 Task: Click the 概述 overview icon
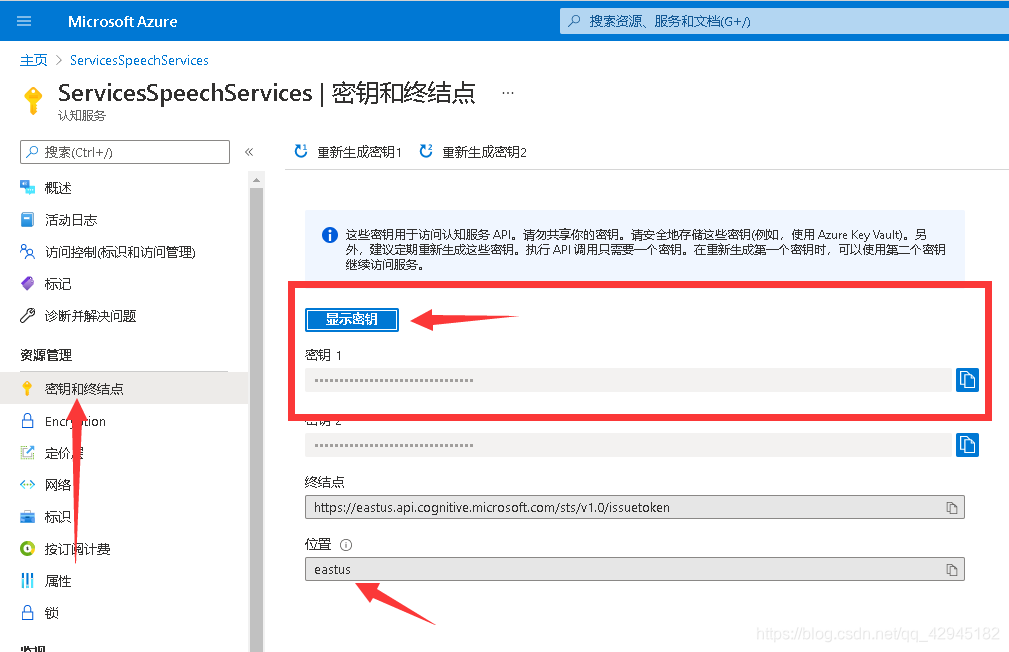coord(27,187)
